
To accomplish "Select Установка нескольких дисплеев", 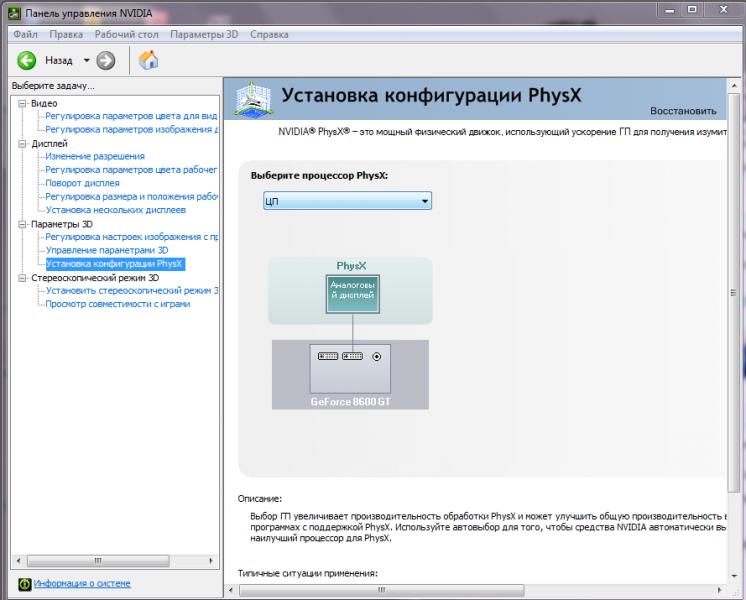I will click(116, 209).
